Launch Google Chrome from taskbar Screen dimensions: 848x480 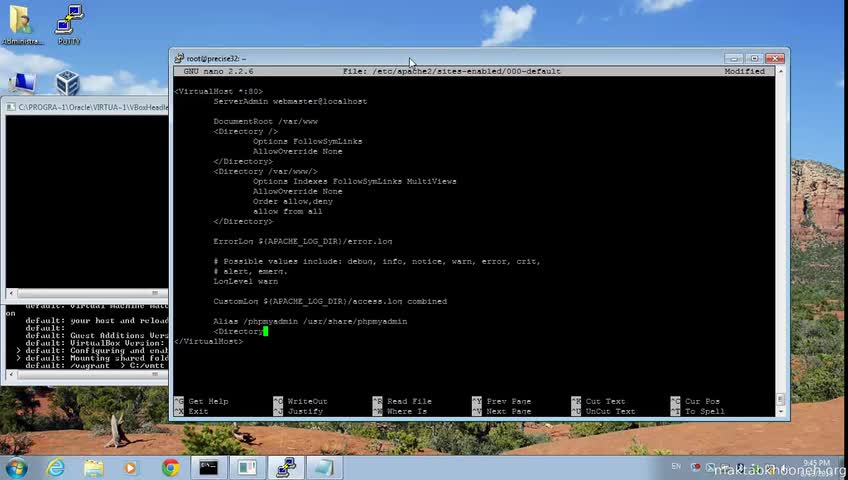(170, 468)
